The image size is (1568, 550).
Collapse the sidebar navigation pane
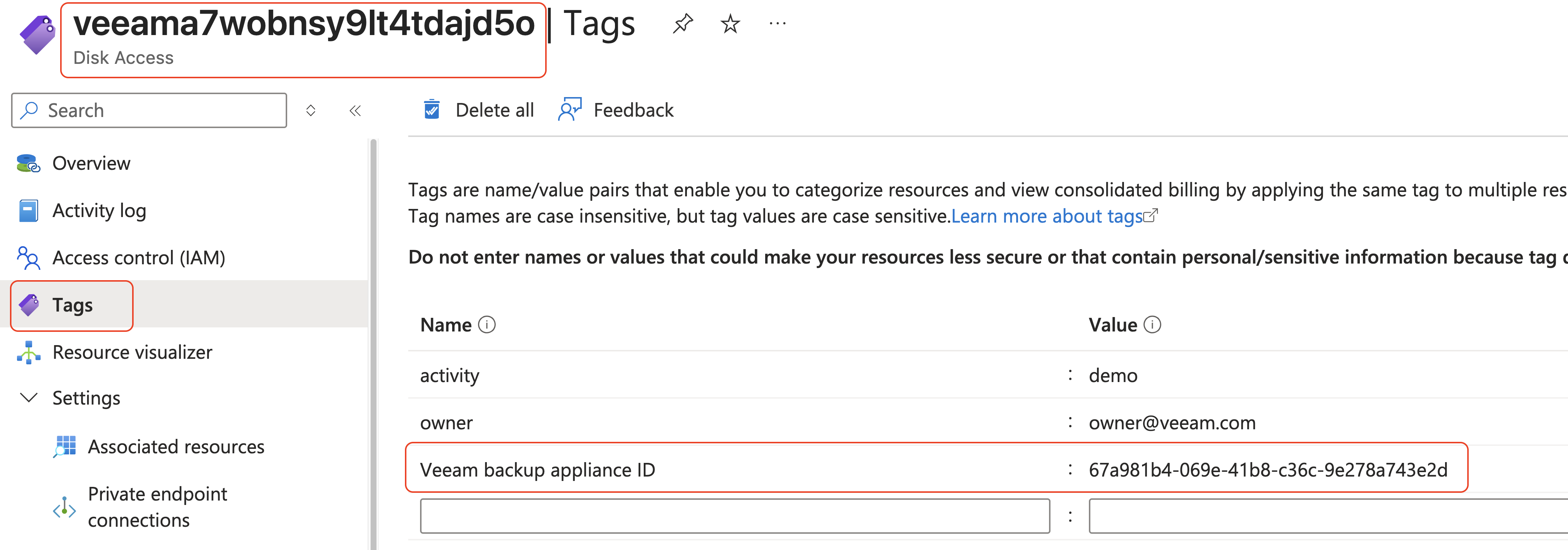(355, 110)
